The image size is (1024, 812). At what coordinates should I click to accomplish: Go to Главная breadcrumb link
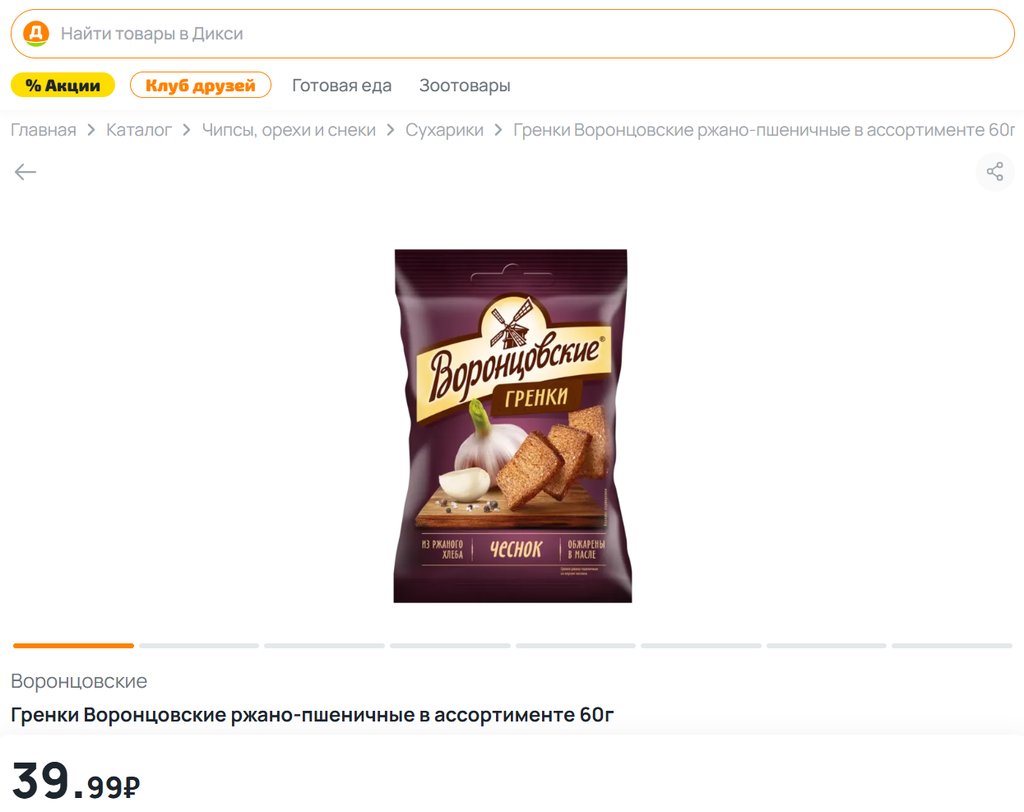(x=44, y=130)
